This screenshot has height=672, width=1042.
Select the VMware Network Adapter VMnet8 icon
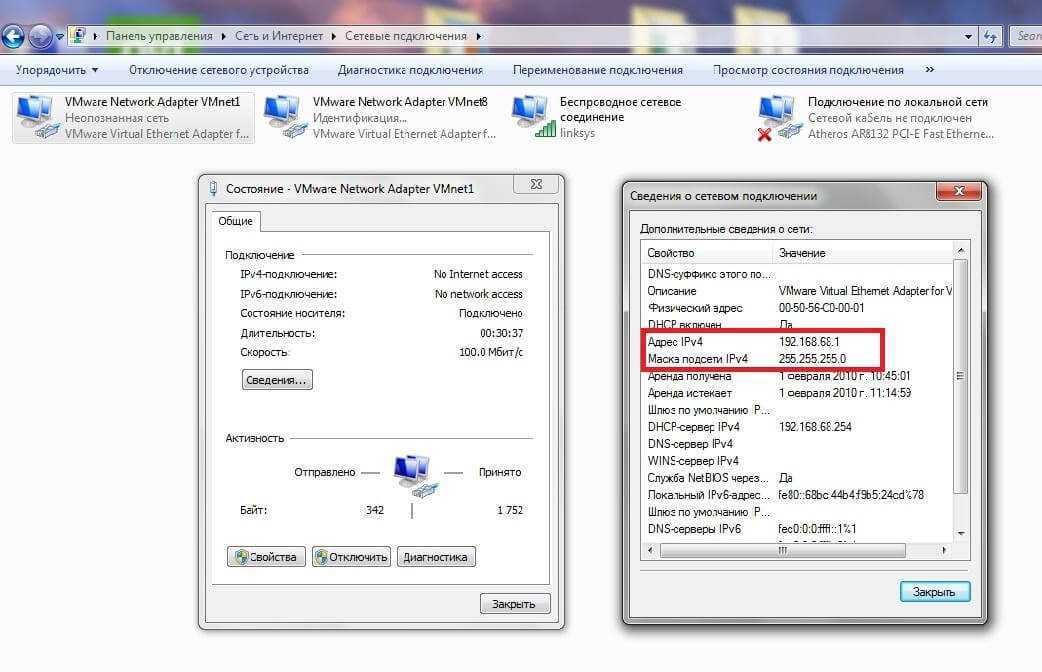(x=285, y=117)
